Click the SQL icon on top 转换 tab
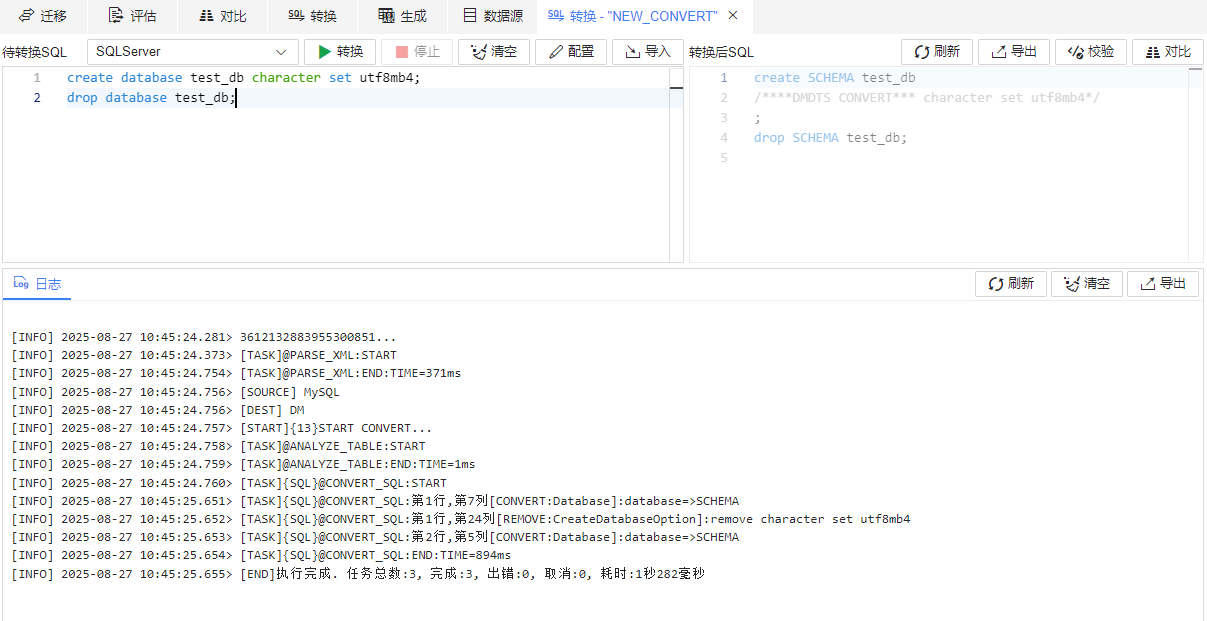1207x621 pixels. [x=296, y=16]
